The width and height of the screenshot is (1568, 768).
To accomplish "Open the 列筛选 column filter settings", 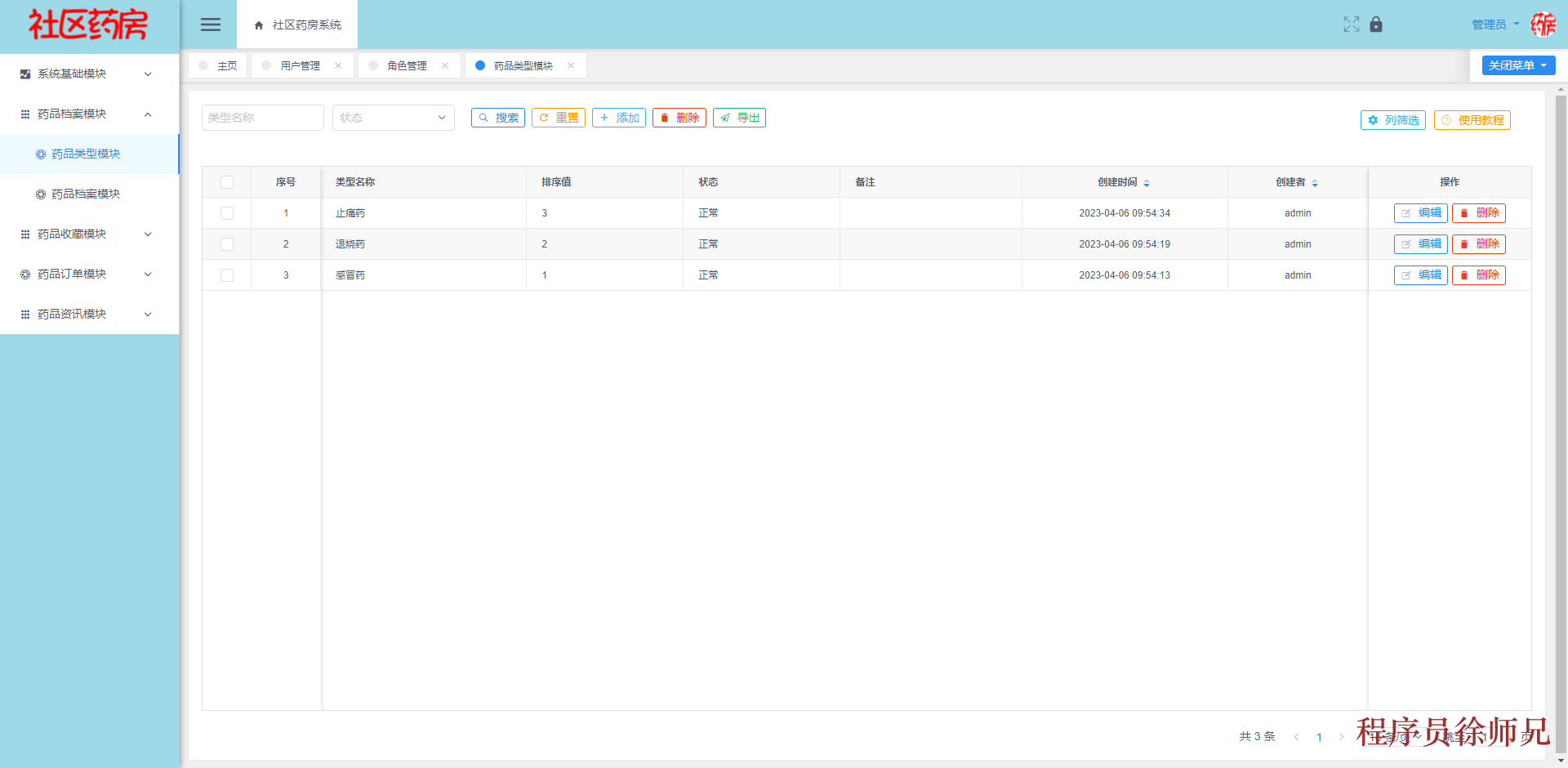I will click(1392, 119).
